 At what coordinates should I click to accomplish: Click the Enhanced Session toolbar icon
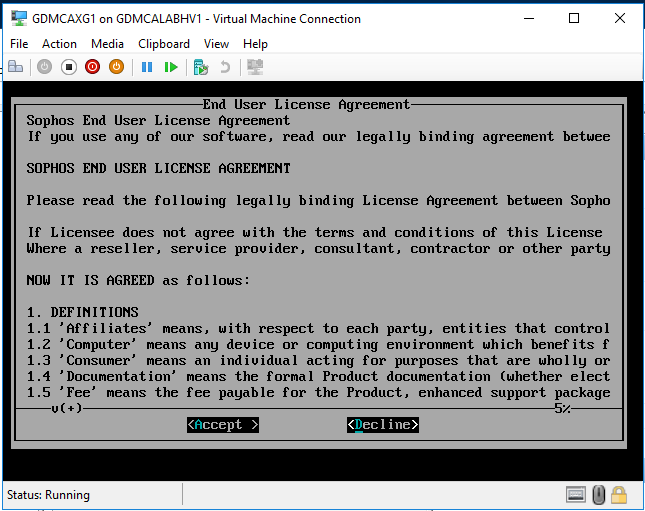point(255,67)
